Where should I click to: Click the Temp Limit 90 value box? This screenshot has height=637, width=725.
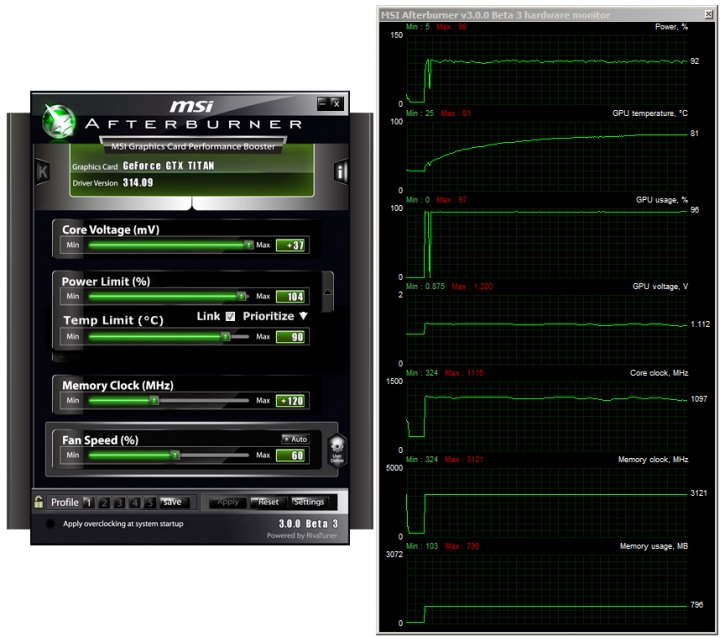click(290, 337)
